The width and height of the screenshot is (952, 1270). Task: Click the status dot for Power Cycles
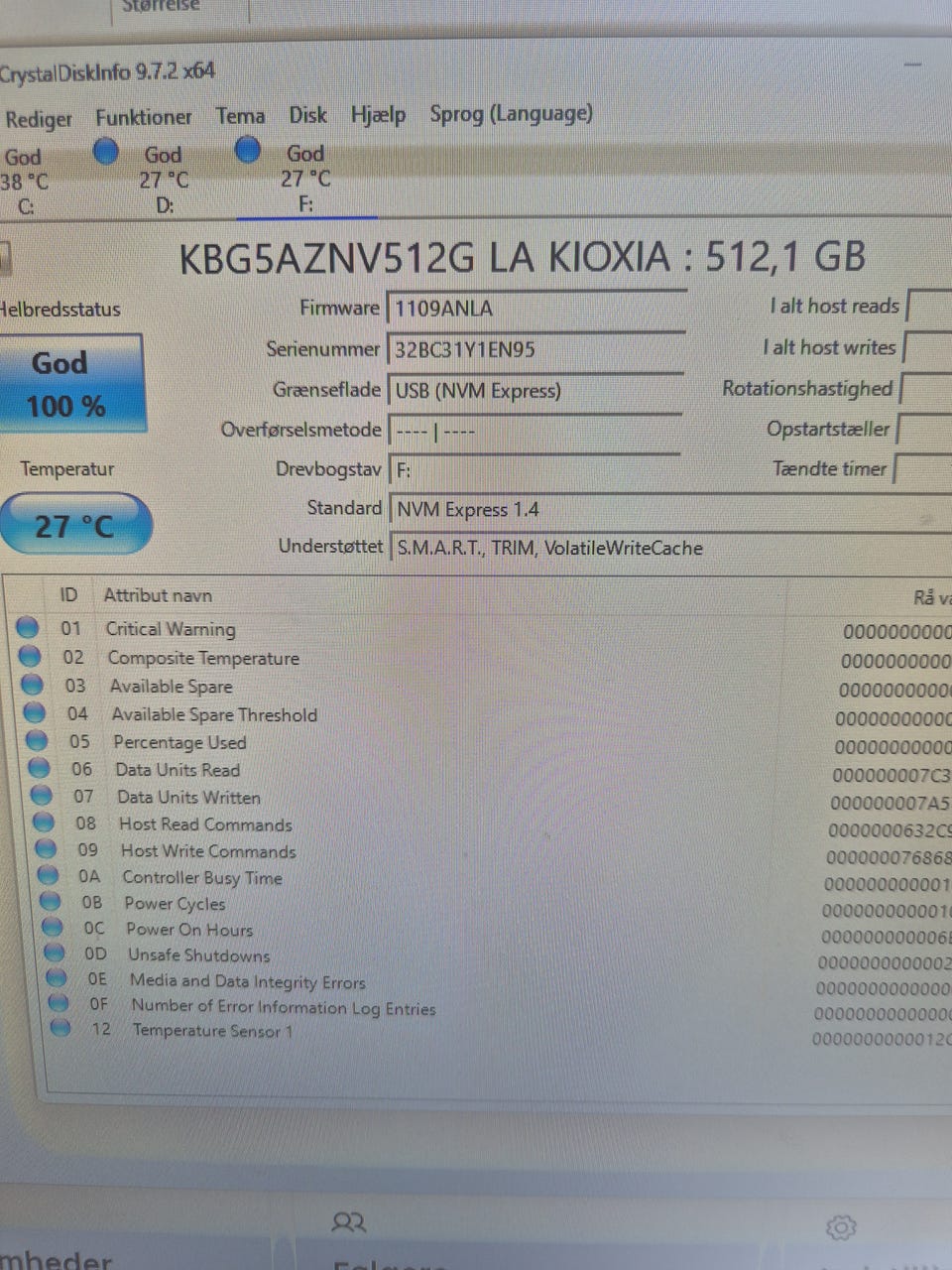click(x=51, y=901)
